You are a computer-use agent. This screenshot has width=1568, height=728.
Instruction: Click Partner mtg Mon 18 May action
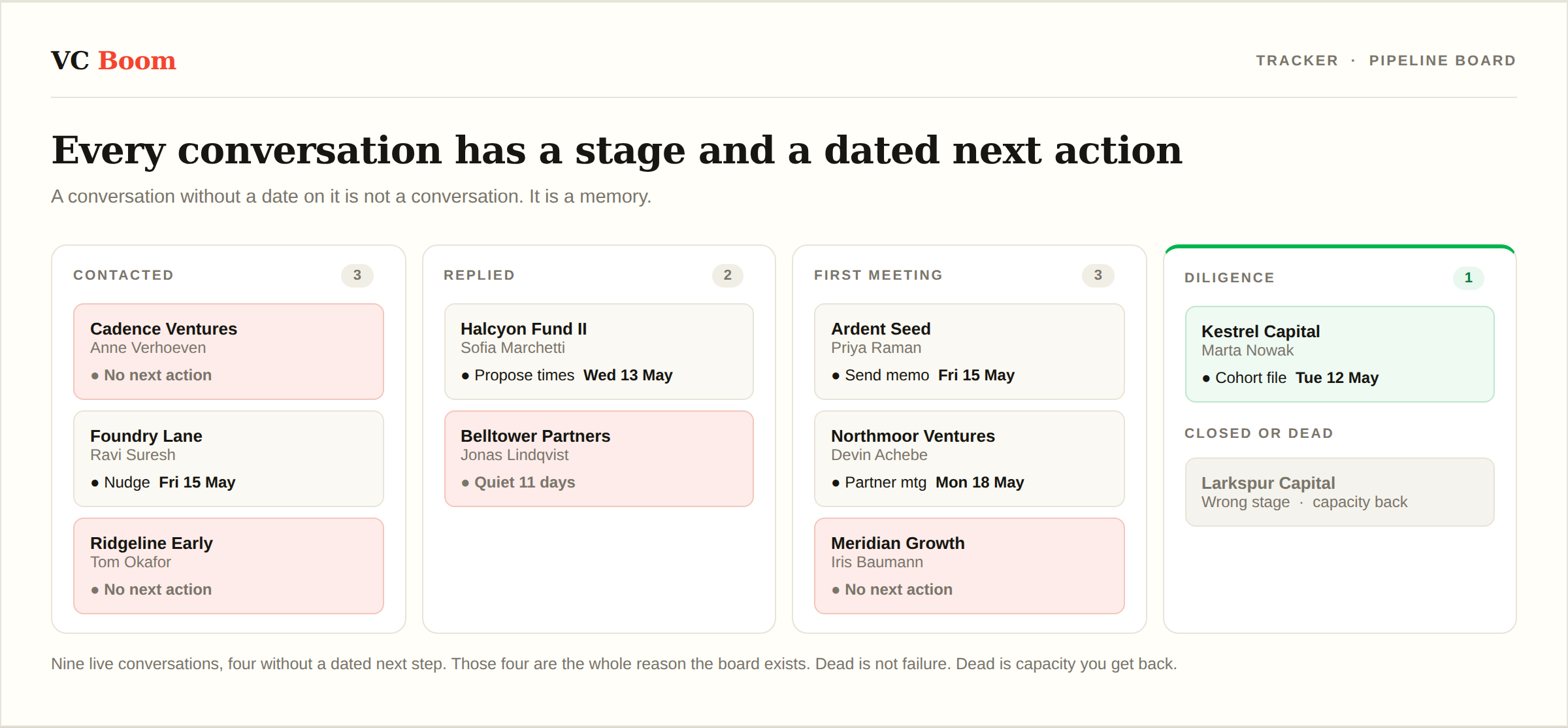click(928, 482)
